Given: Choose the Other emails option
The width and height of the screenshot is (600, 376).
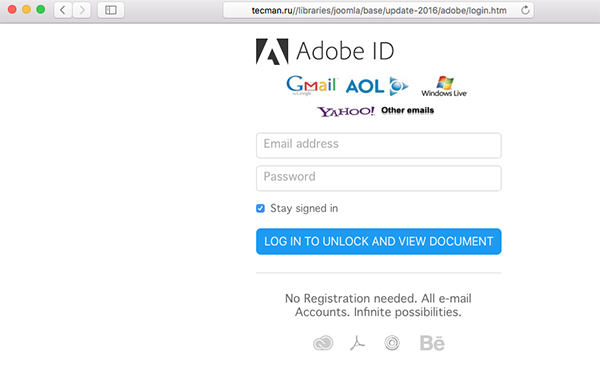Looking at the screenshot, I should (x=408, y=110).
